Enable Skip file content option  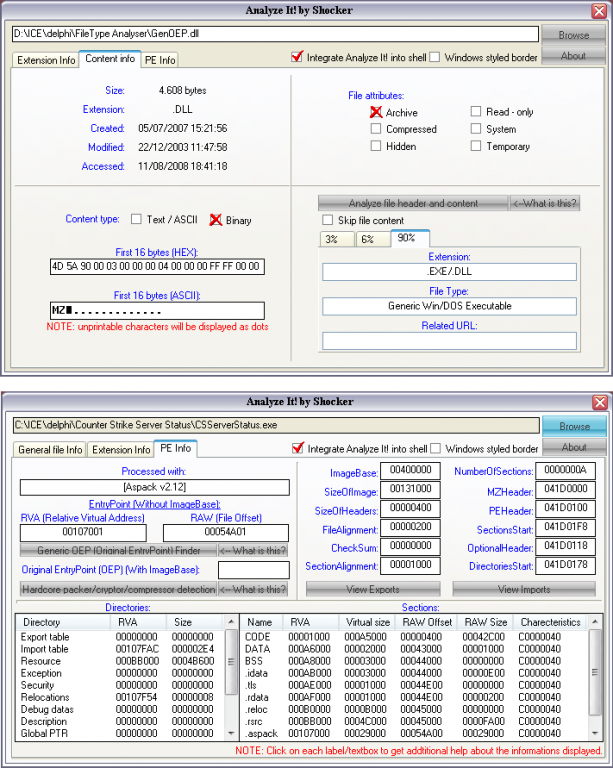(x=328, y=220)
